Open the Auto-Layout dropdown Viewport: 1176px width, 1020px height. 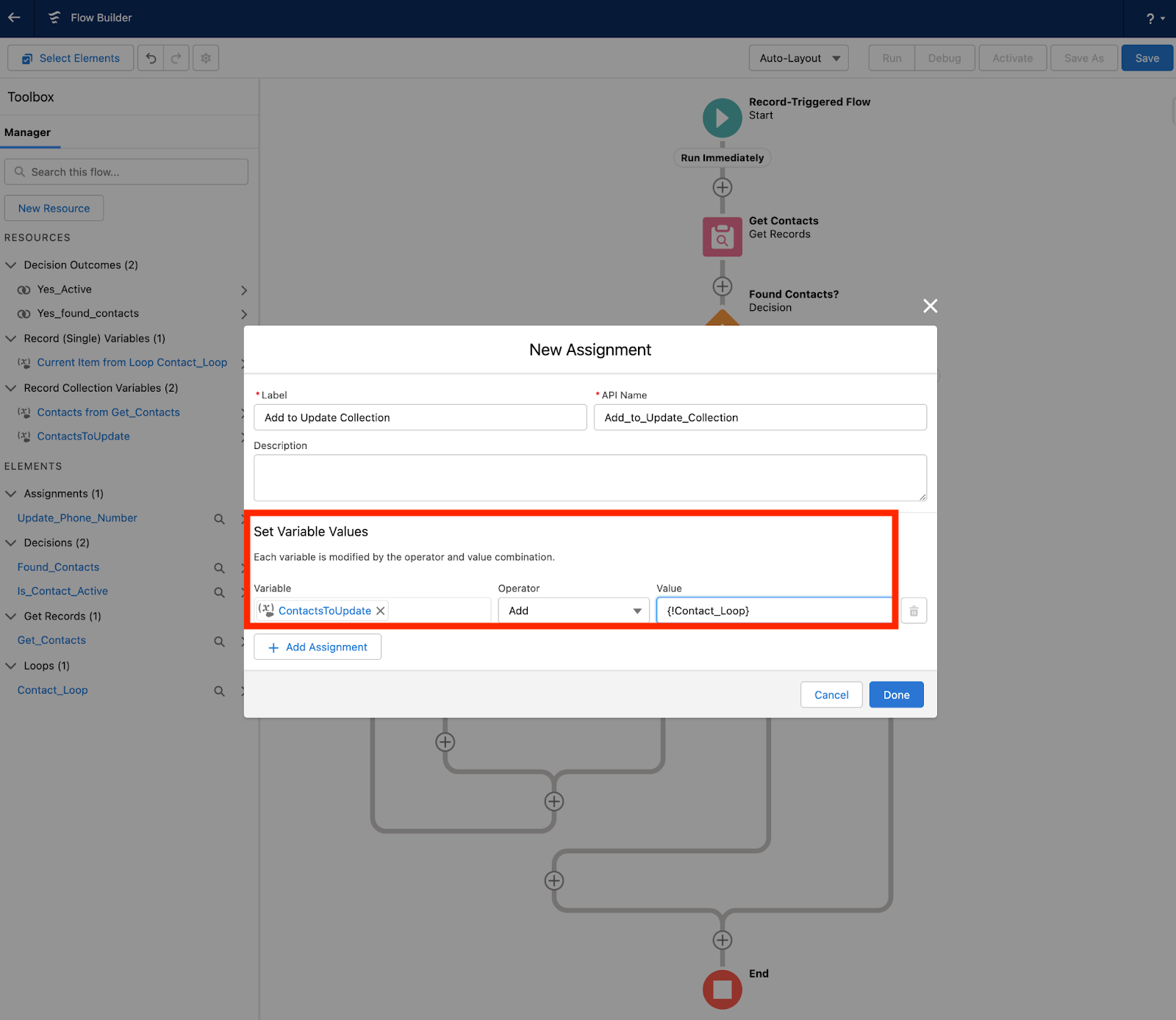click(798, 57)
